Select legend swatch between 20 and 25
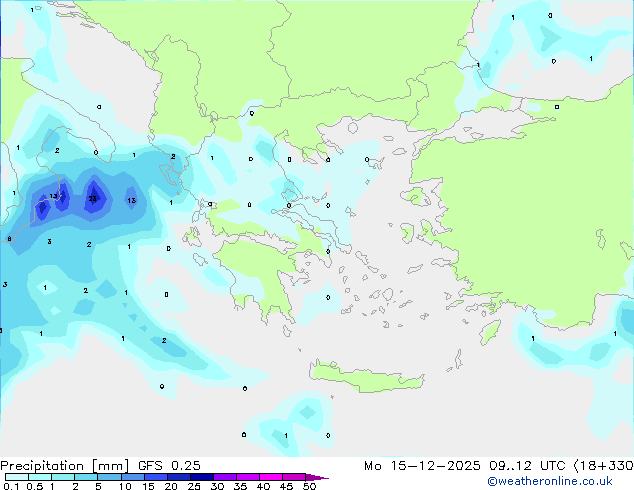The height and width of the screenshot is (490, 634). click(x=178, y=477)
